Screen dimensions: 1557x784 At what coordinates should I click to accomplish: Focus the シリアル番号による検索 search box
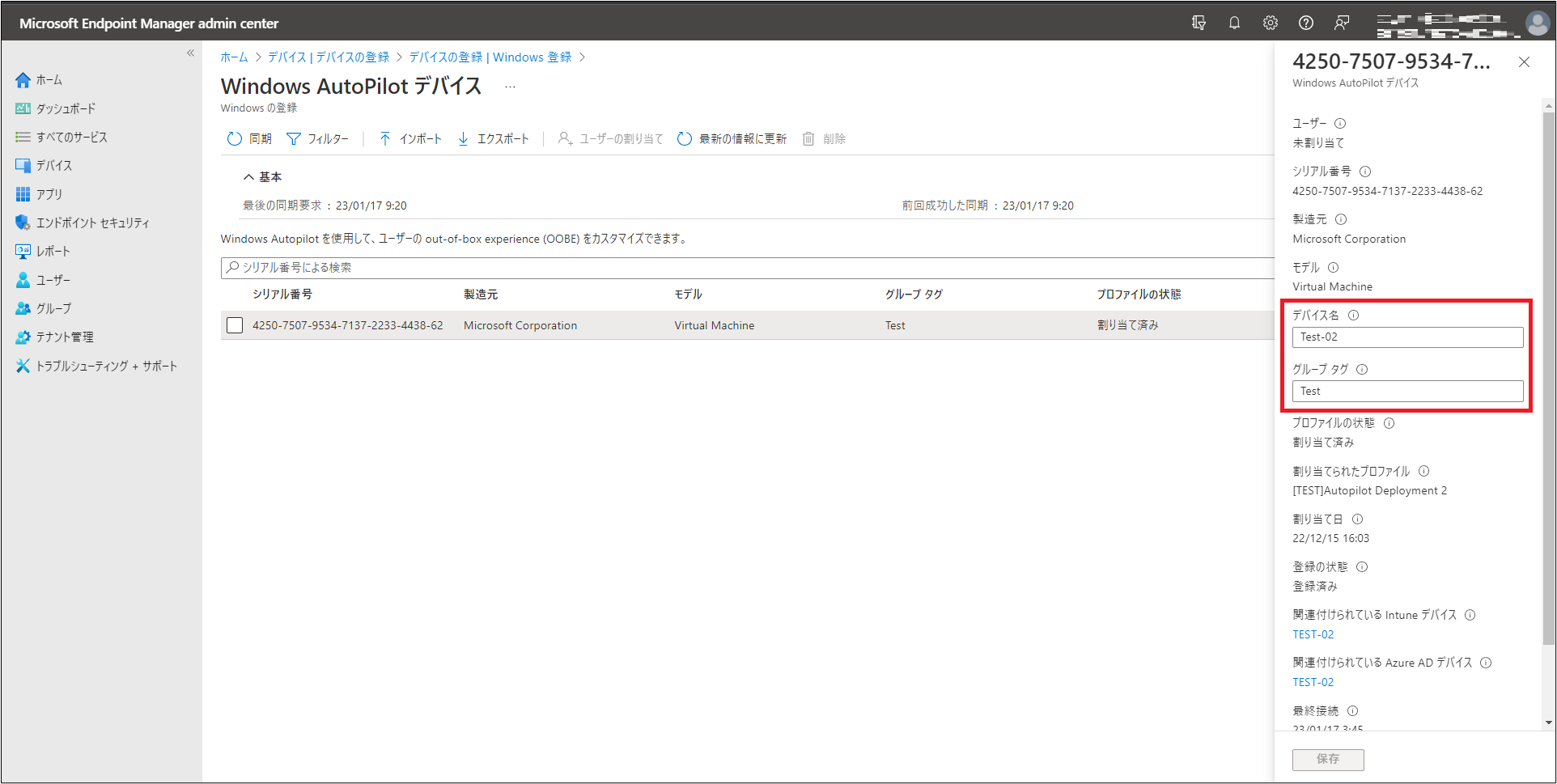(x=747, y=268)
